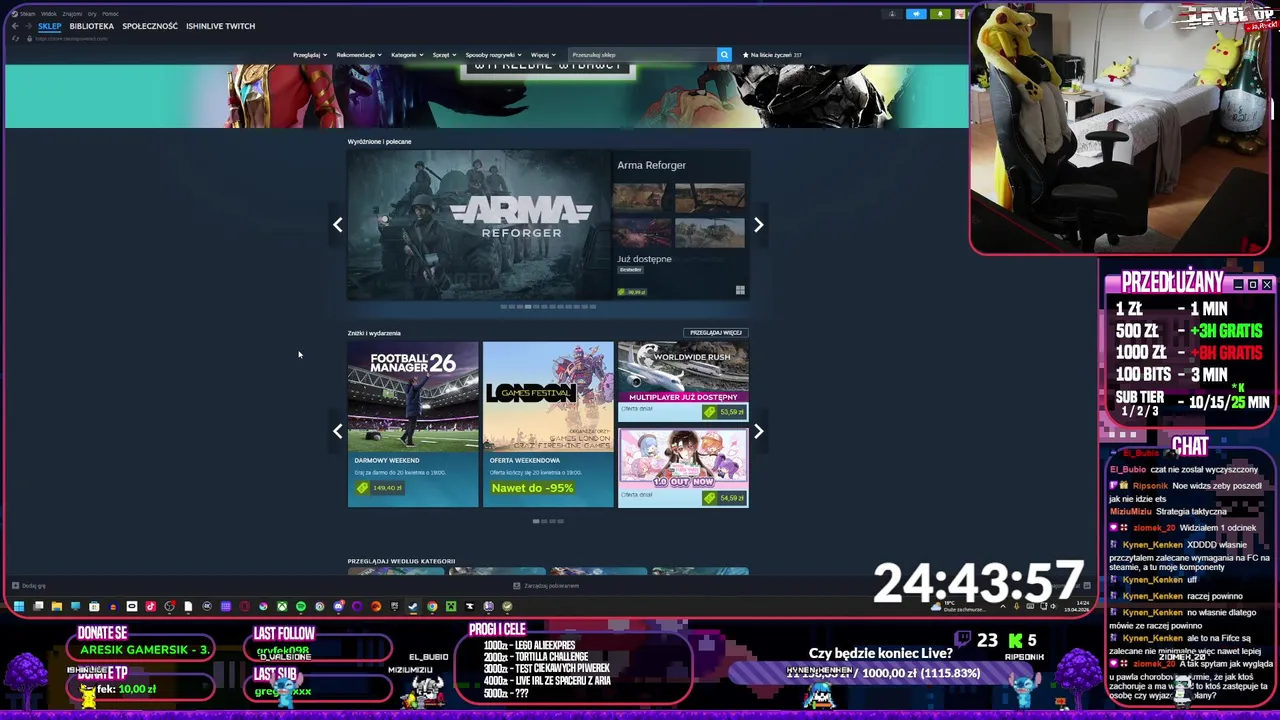The image size is (1280, 720).
Task: Click in the Przeszukaj sklep search field
Action: point(642,55)
